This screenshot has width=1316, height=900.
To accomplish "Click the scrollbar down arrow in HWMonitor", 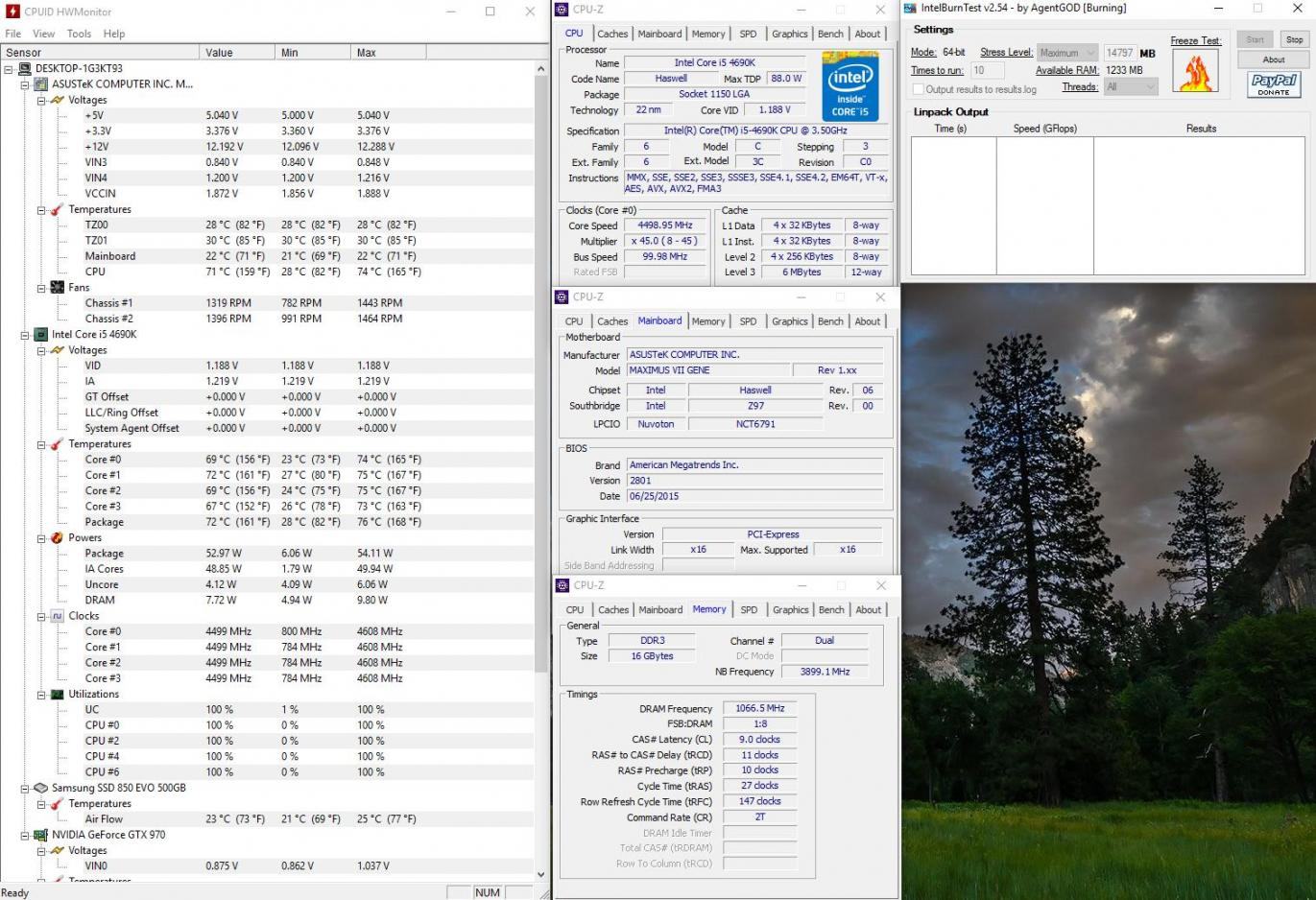I will (541, 875).
